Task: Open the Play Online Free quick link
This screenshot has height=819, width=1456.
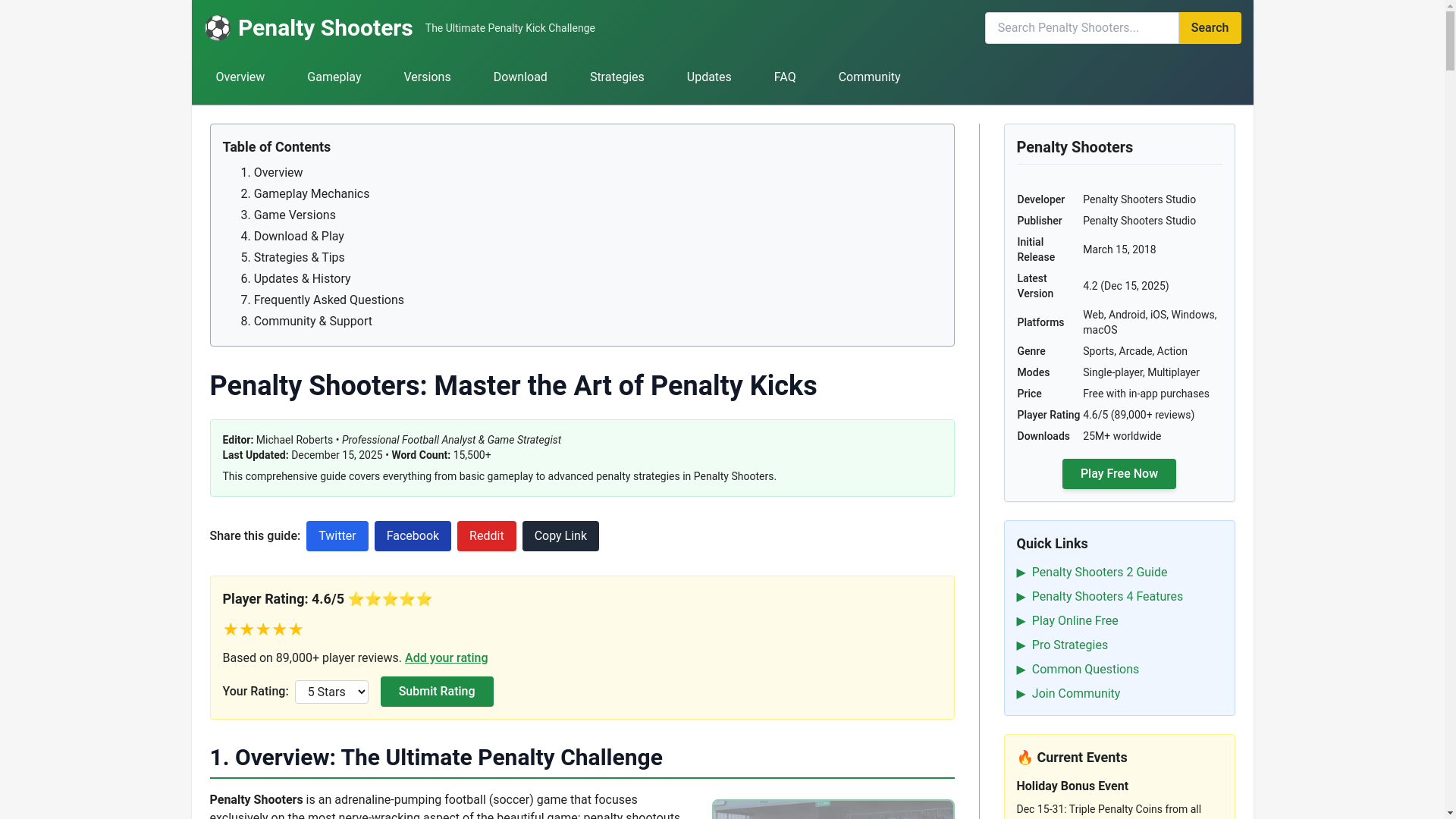Action: pyautogui.click(x=1075, y=621)
